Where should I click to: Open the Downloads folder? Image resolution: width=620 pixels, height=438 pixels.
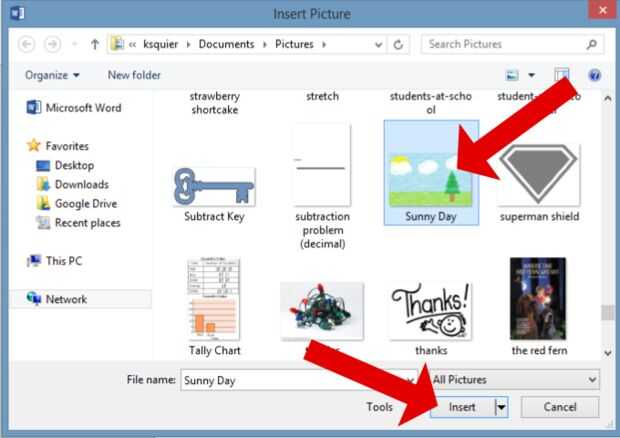point(72,184)
